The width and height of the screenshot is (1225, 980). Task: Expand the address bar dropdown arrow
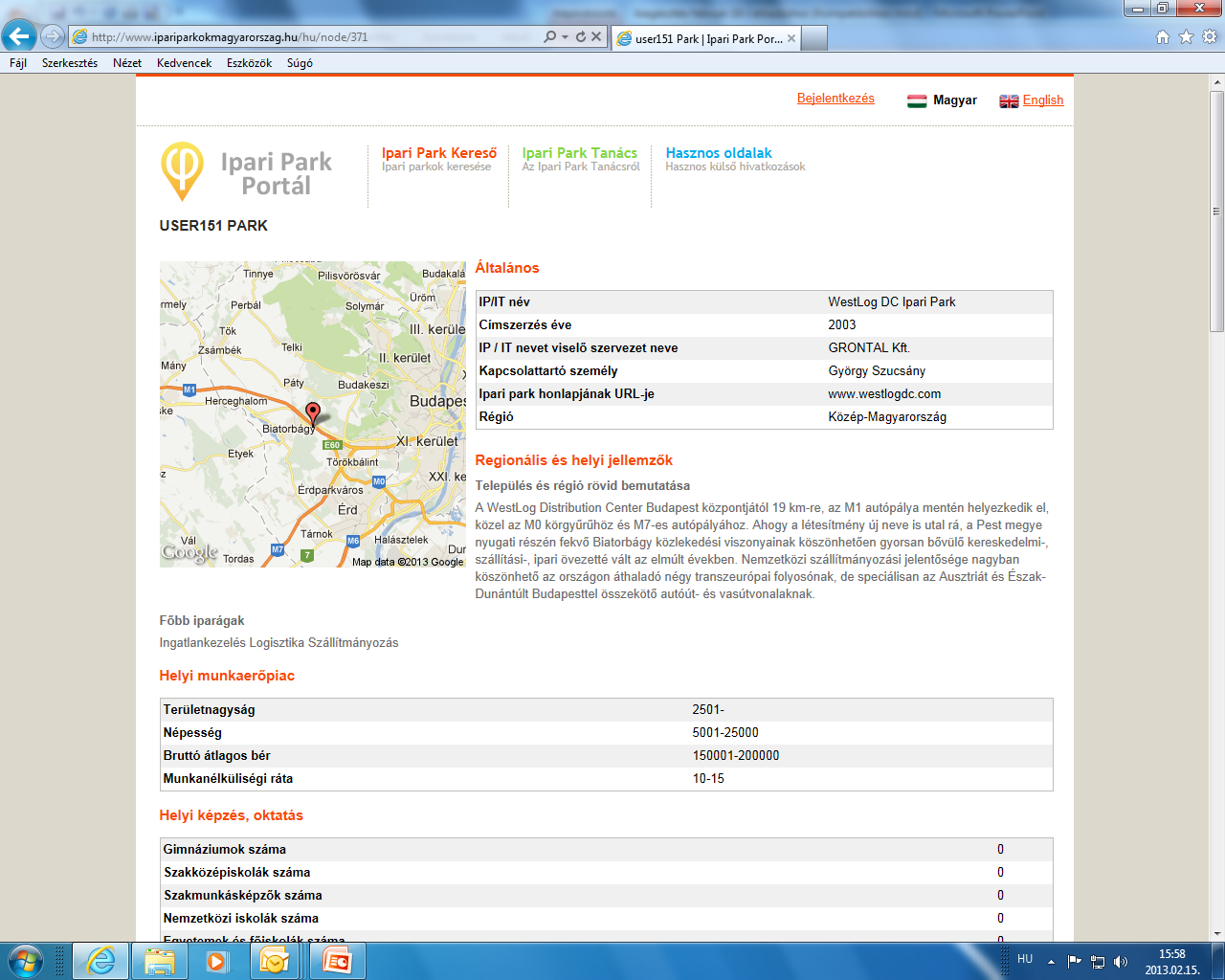click(565, 36)
